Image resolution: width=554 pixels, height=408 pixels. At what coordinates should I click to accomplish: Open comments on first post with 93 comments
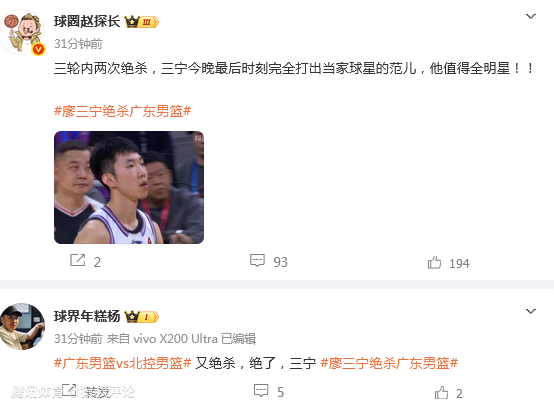tap(257, 261)
